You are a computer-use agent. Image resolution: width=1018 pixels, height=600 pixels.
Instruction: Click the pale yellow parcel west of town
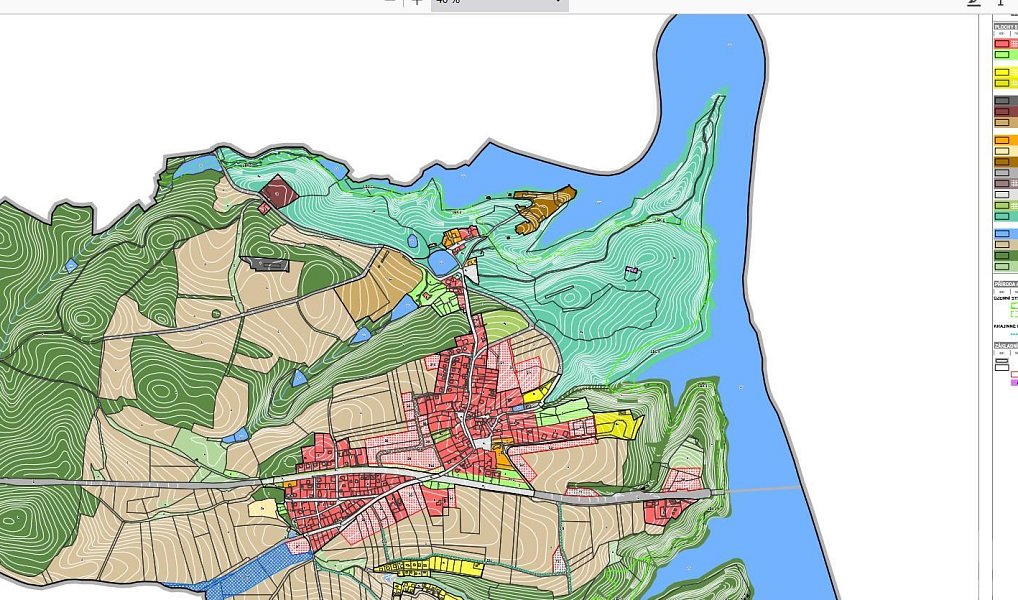(x=263, y=508)
